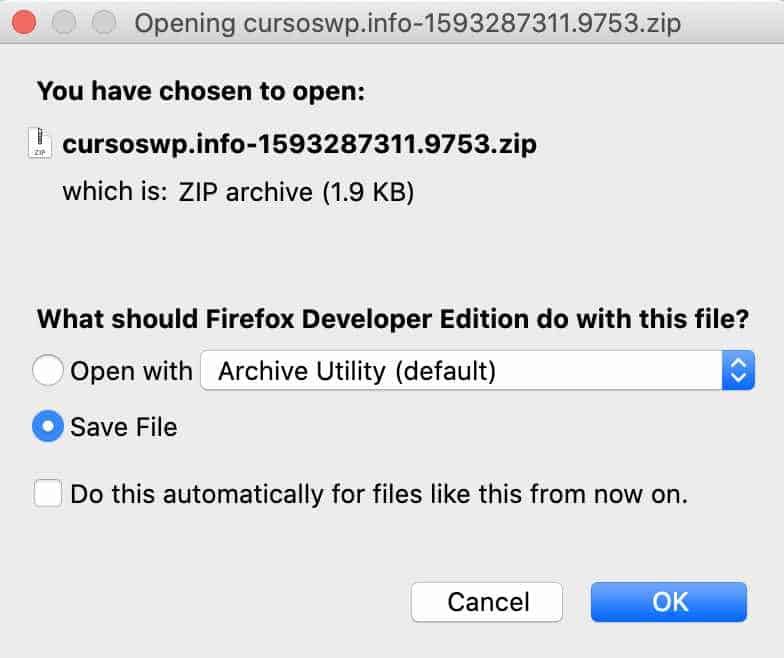
Task: Enable the "Do this automatically" checkbox
Action: [48, 494]
